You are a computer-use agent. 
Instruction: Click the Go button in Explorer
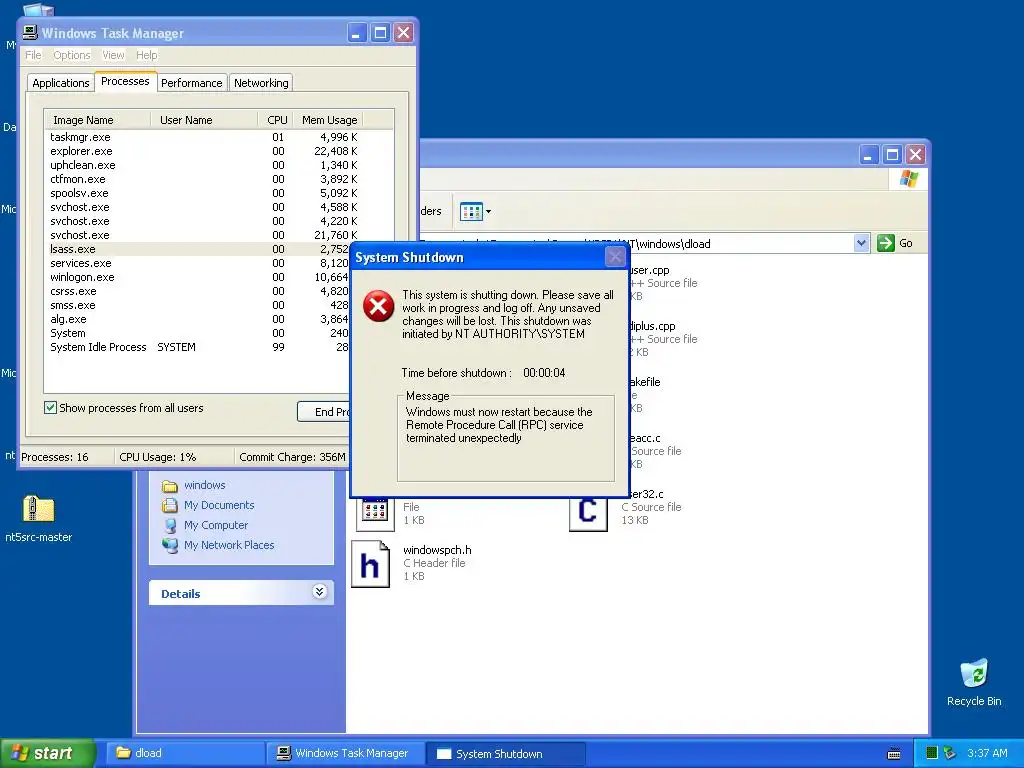tap(895, 243)
